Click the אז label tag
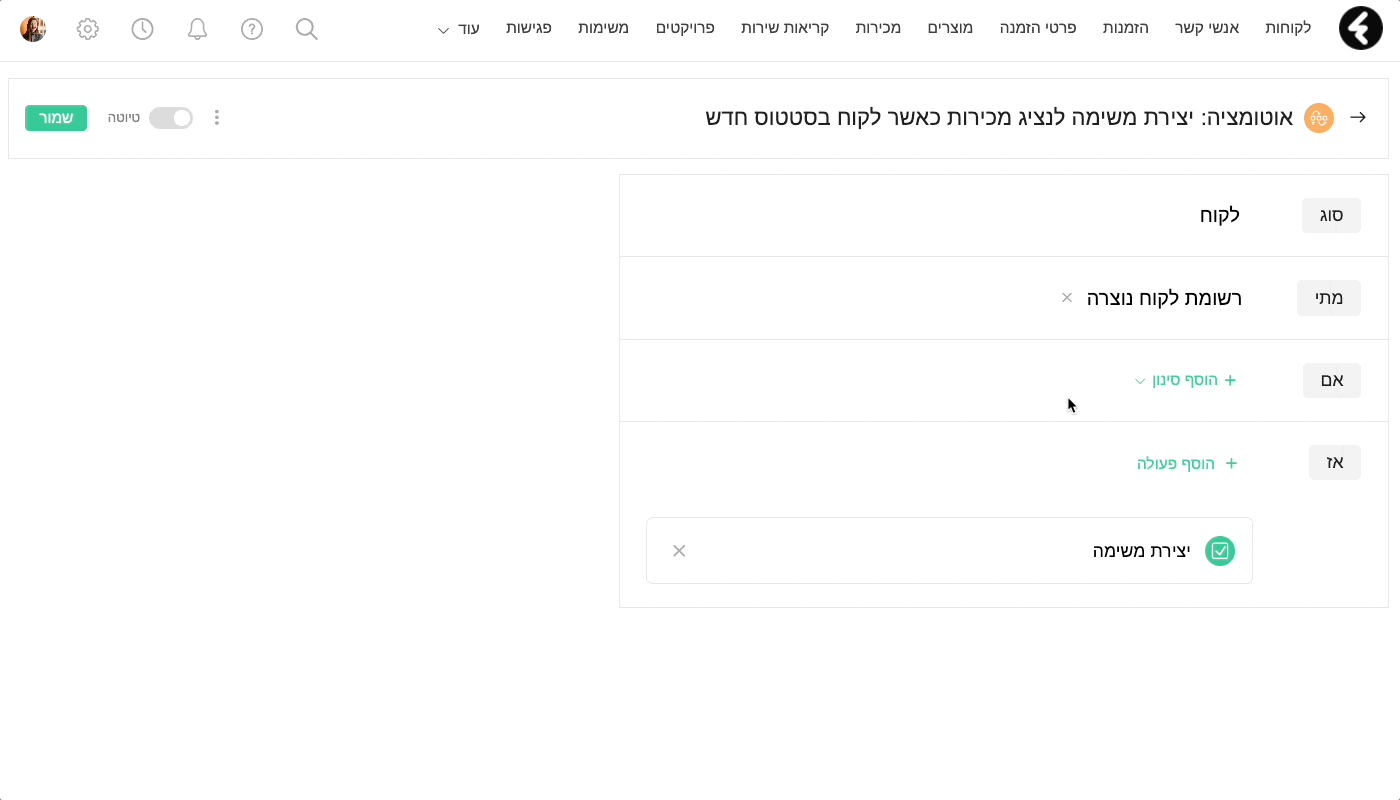The image size is (1400, 800). tap(1335, 463)
